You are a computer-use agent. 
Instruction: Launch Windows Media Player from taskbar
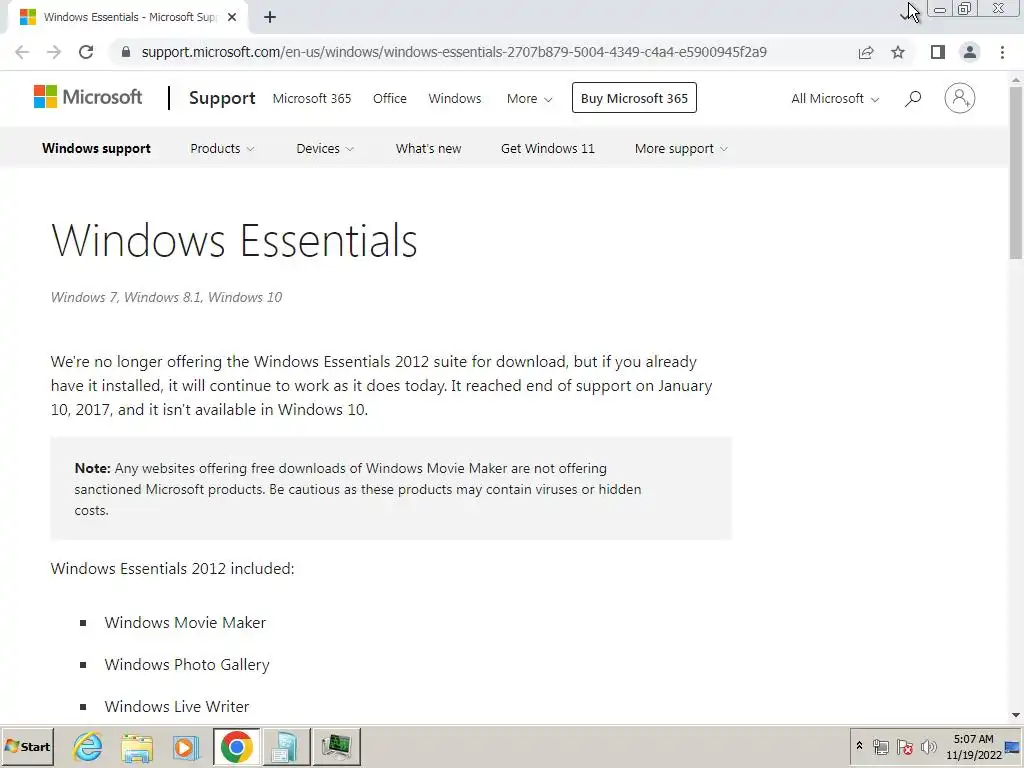[185, 746]
